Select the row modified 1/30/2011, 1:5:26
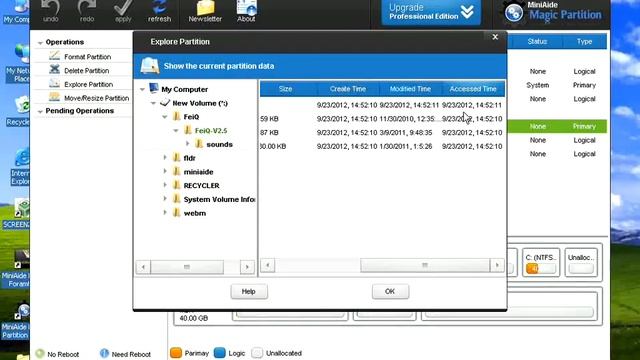 click(382, 147)
